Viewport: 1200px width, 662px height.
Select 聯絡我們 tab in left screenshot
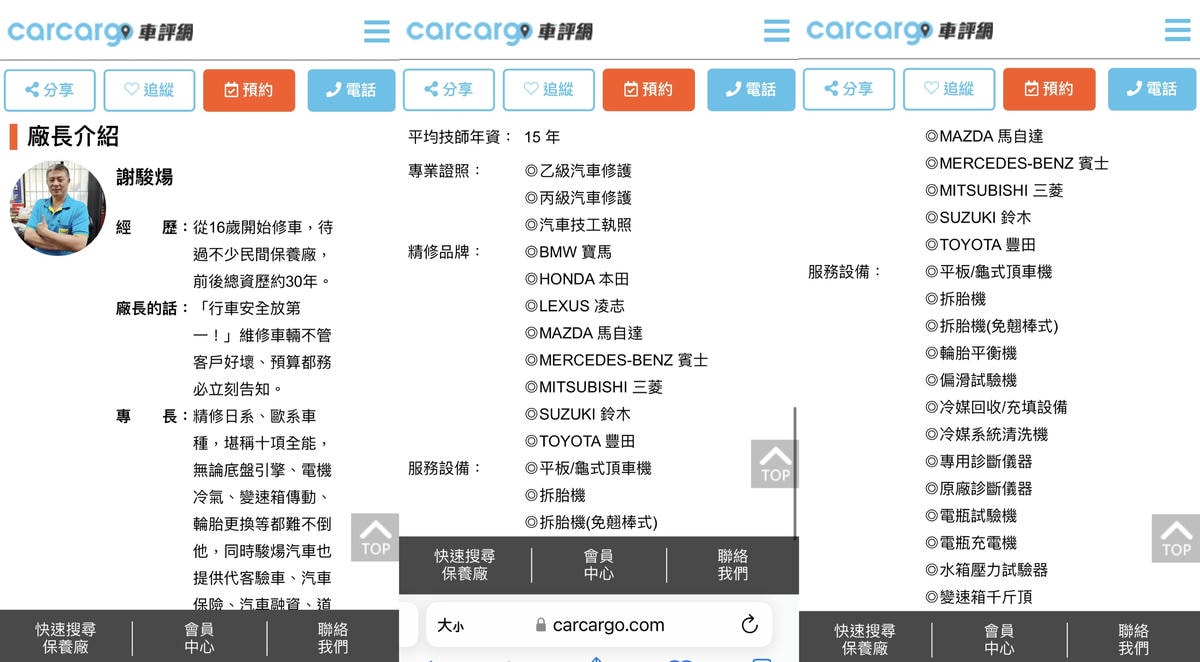pos(333,638)
